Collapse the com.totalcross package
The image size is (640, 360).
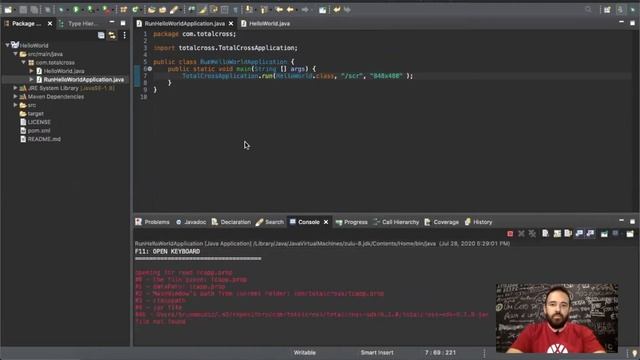click(x=24, y=62)
